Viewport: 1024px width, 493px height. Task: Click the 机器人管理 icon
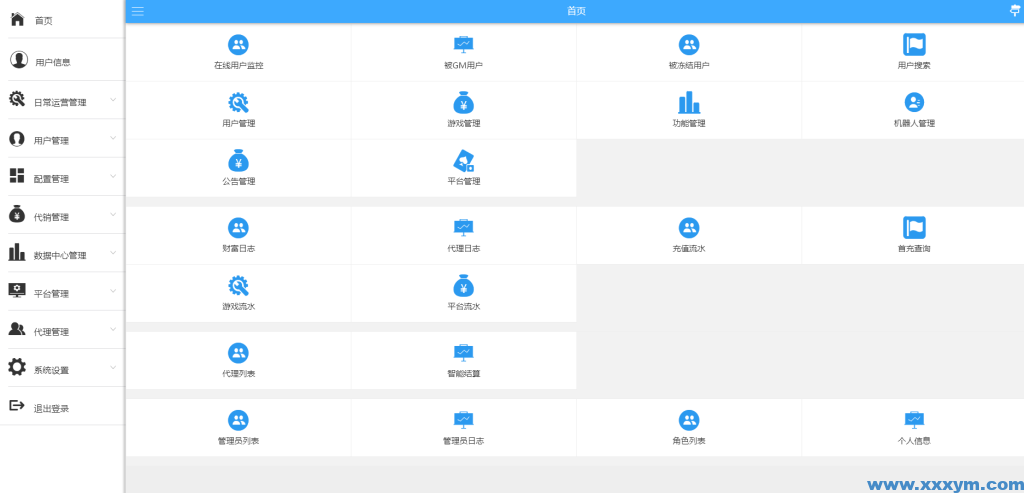point(914,103)
